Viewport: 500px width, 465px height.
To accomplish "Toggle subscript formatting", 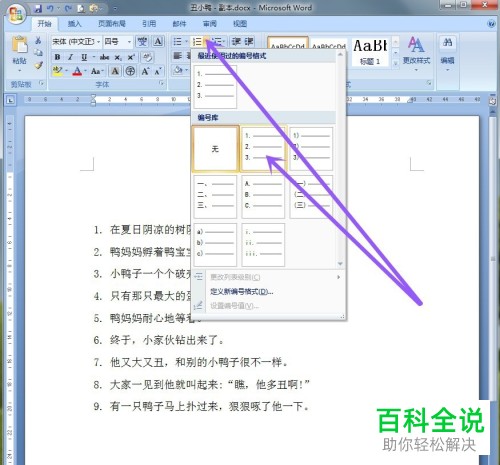I will pyautogui.click(x=118, y=57).
